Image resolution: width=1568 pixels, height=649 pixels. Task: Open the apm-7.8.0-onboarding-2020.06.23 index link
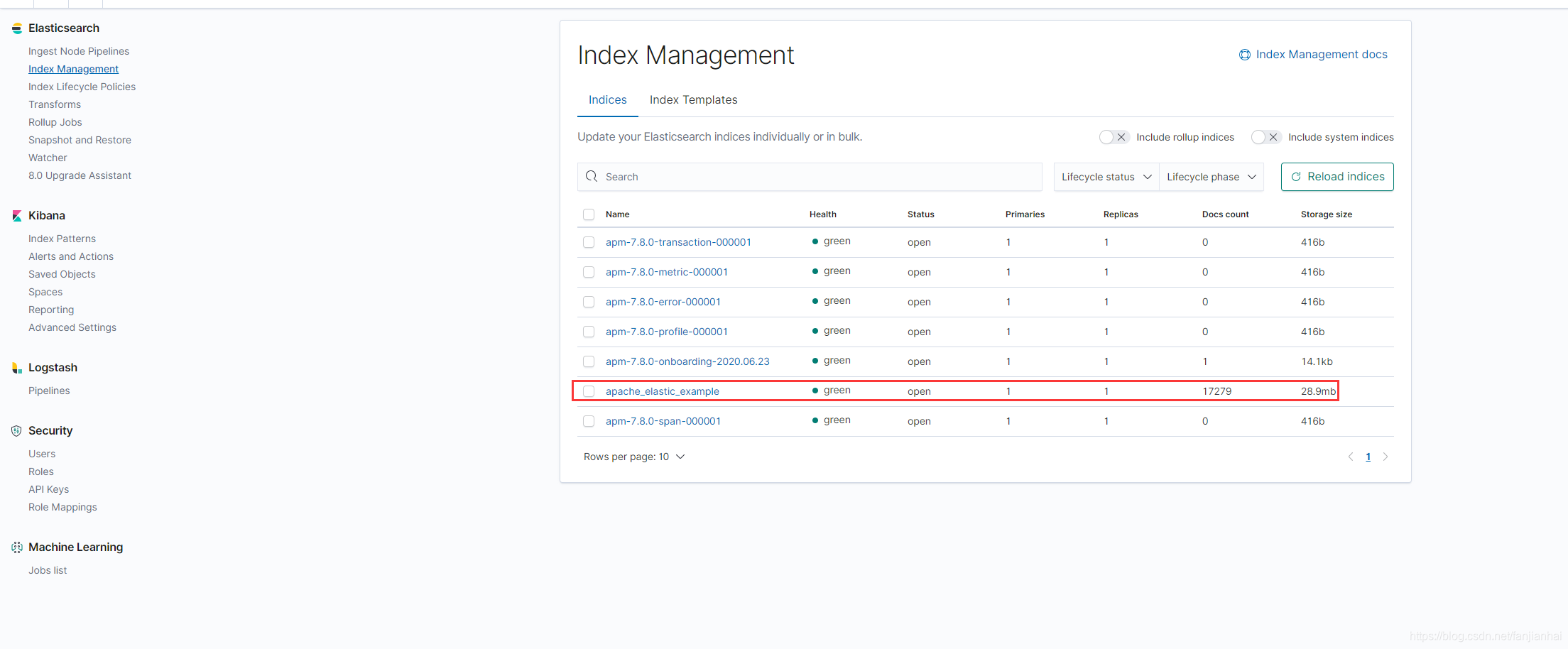(687, 361)
